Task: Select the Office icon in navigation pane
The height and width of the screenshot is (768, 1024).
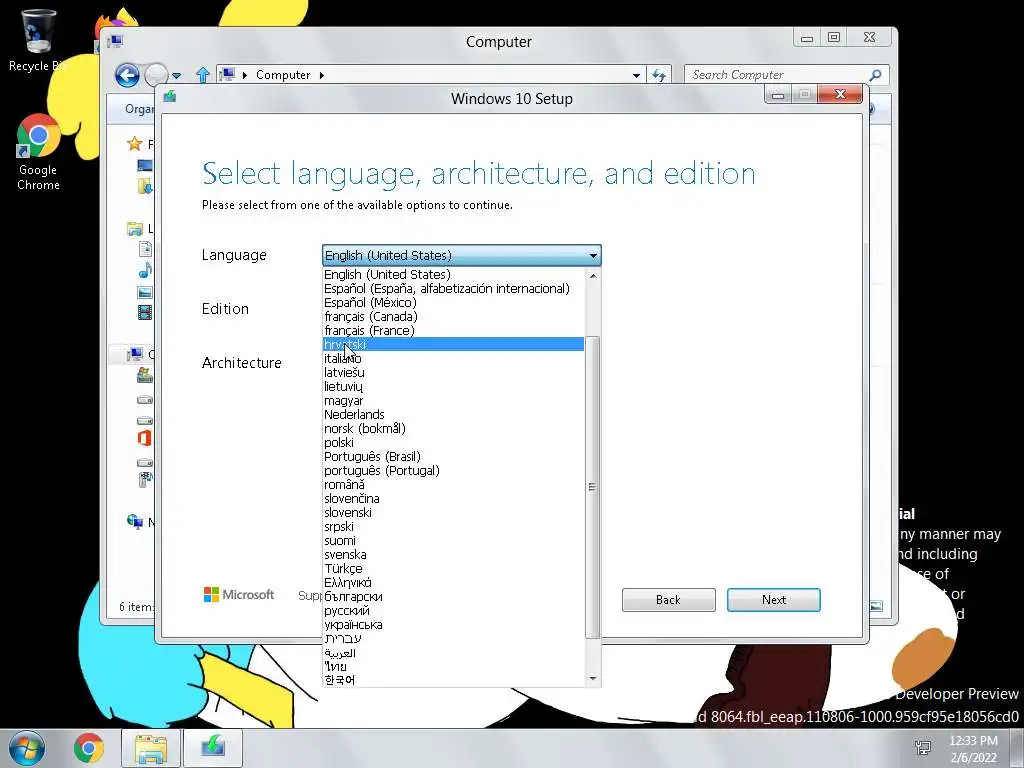Action: tap(145, 438)
